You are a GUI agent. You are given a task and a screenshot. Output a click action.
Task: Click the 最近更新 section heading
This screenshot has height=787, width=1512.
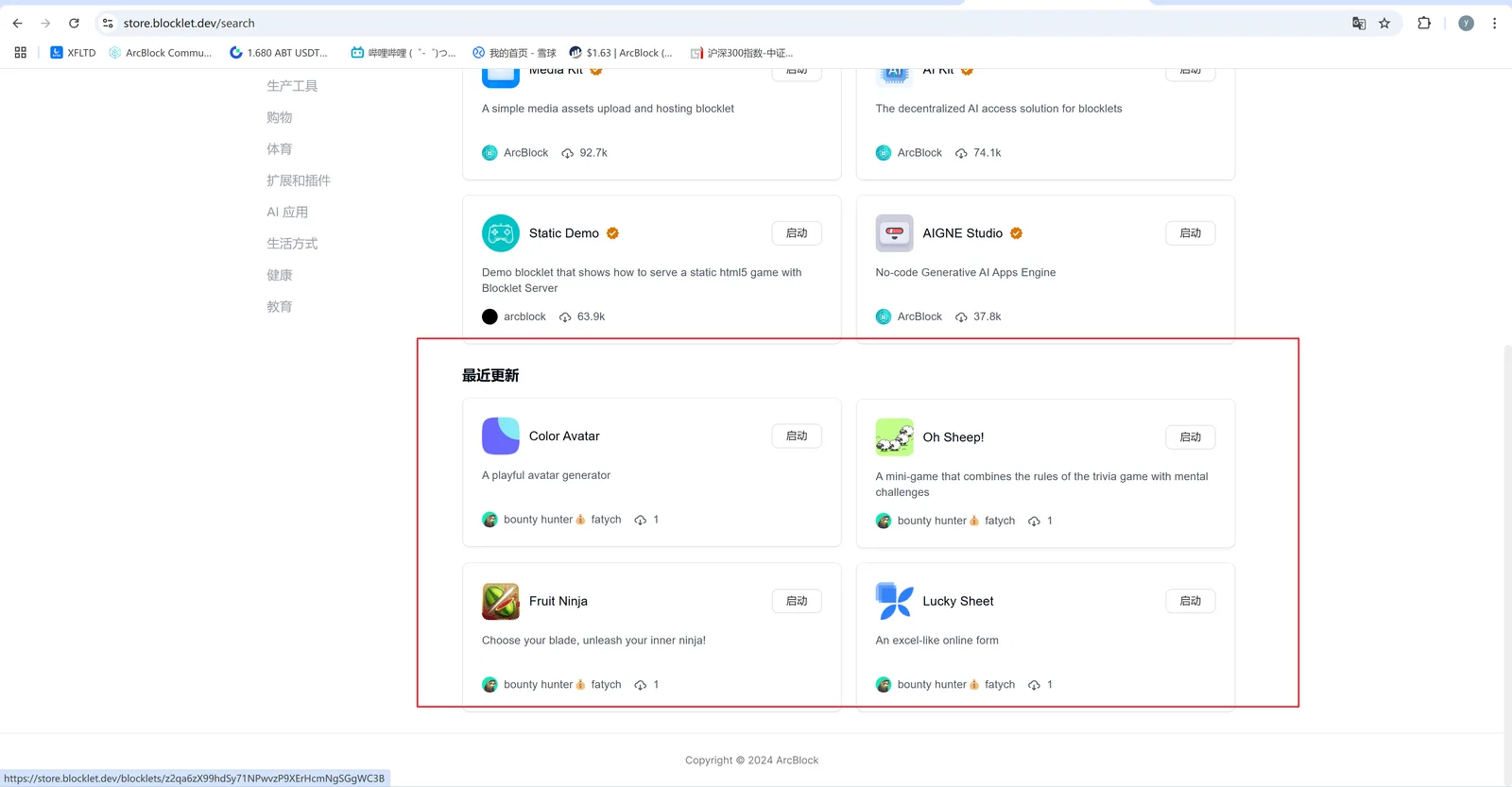(490, 375)
